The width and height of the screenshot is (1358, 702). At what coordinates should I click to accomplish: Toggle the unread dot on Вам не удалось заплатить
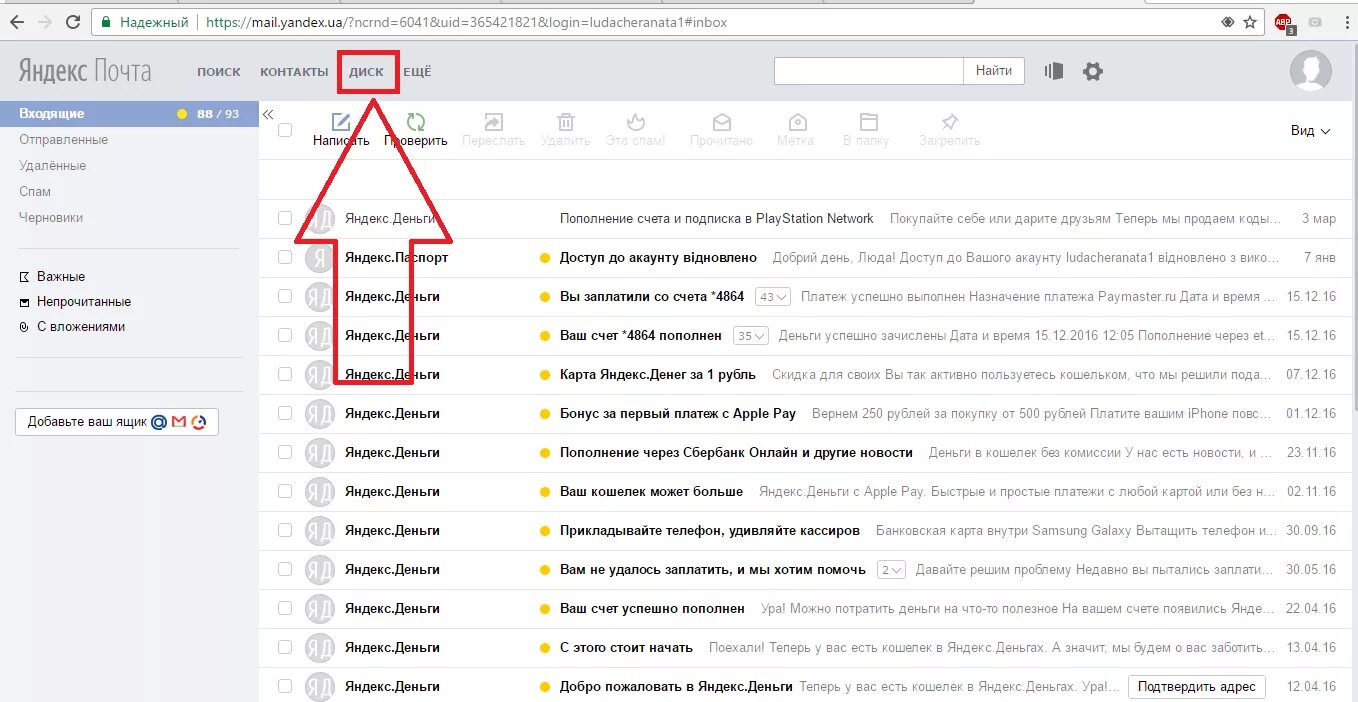pos(545,569)
